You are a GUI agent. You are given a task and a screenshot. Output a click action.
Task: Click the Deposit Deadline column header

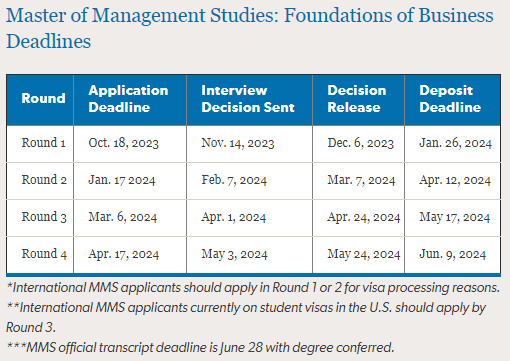point(450,99)
